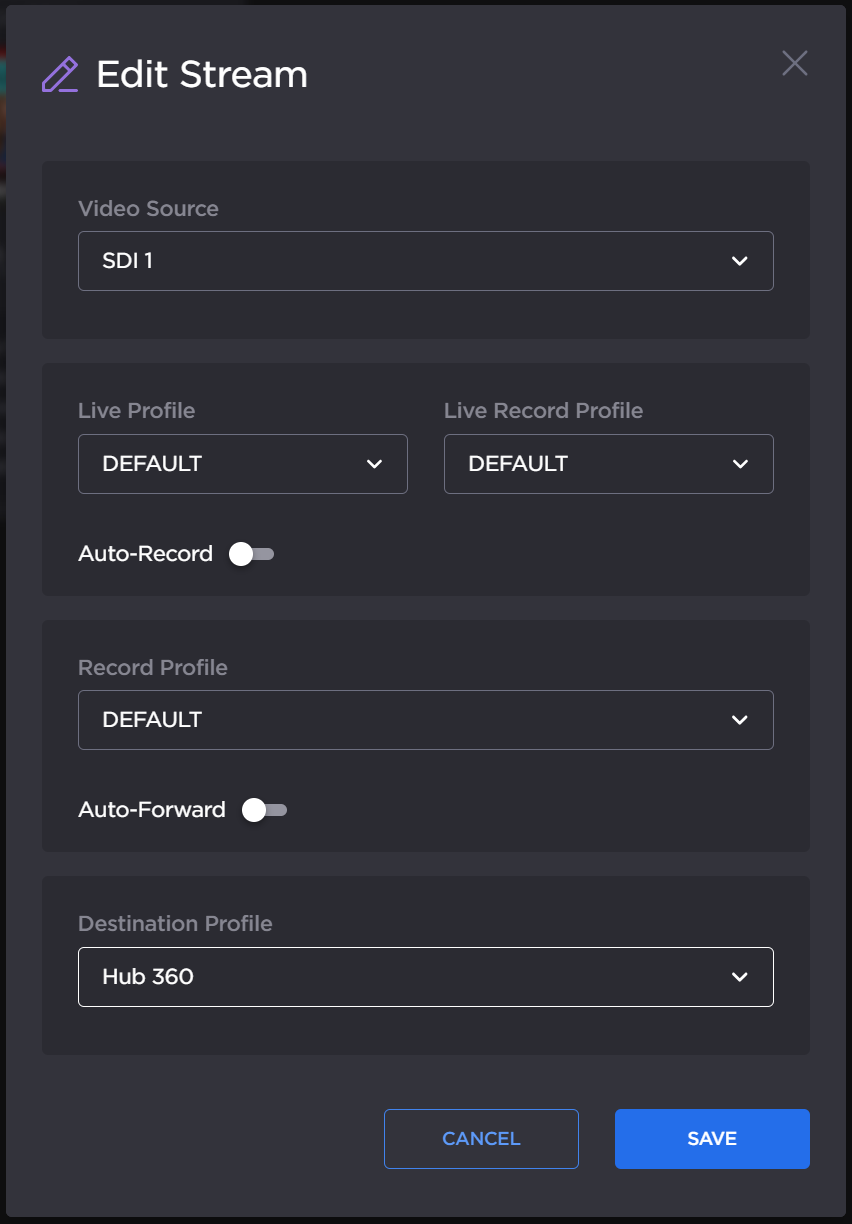
Task: Click the CANCEL button
Action: pyautogui.click(x=481, y=1139)
